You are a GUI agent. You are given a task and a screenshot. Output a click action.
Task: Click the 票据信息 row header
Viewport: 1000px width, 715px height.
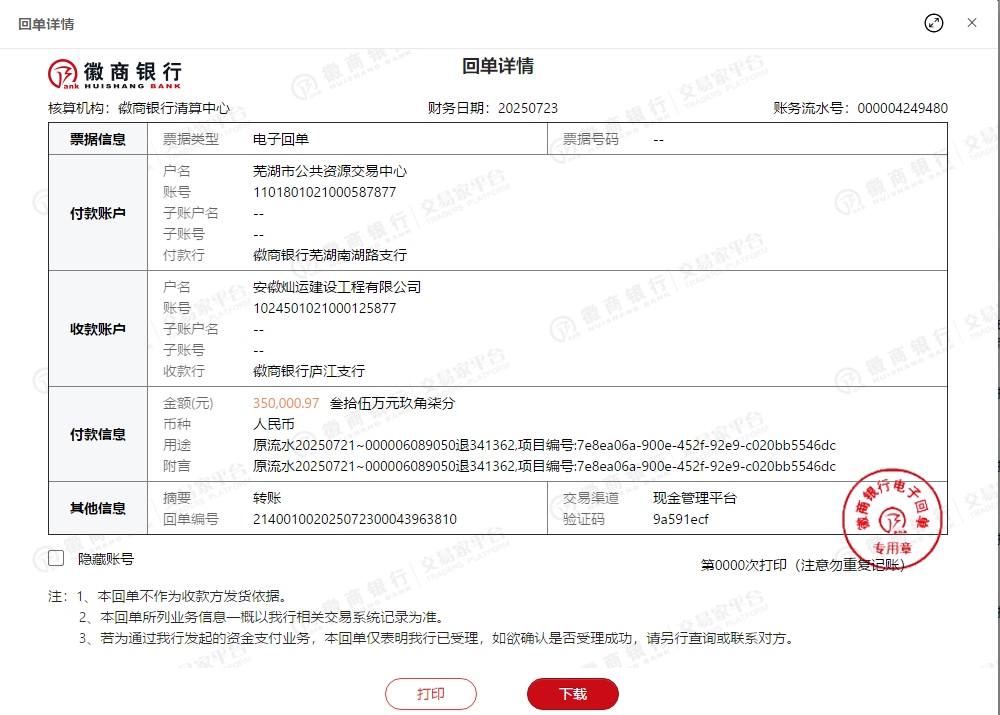(97, 139)
